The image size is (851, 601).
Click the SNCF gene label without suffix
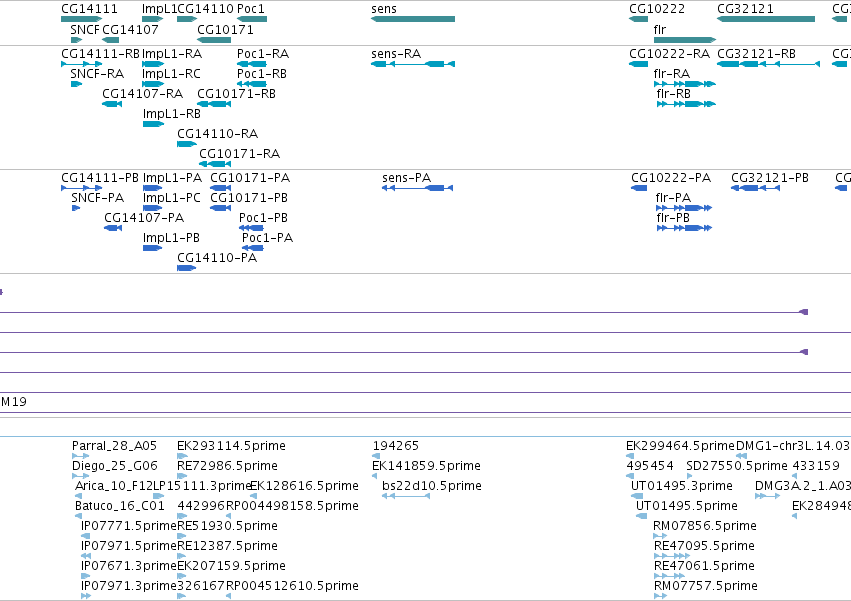tap(85, 29)
